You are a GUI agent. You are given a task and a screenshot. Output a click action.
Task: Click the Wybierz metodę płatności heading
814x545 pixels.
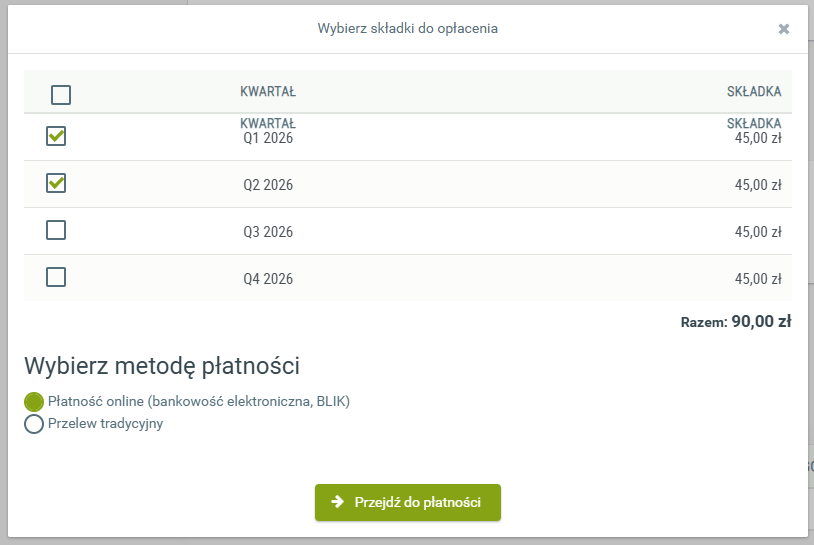(162, 366)
